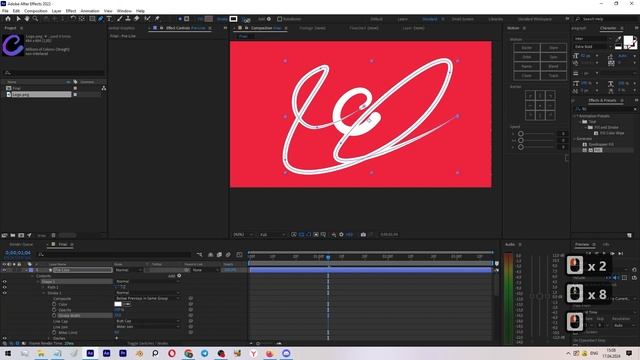Click the Add contents arrow button

tap(179, 276)
